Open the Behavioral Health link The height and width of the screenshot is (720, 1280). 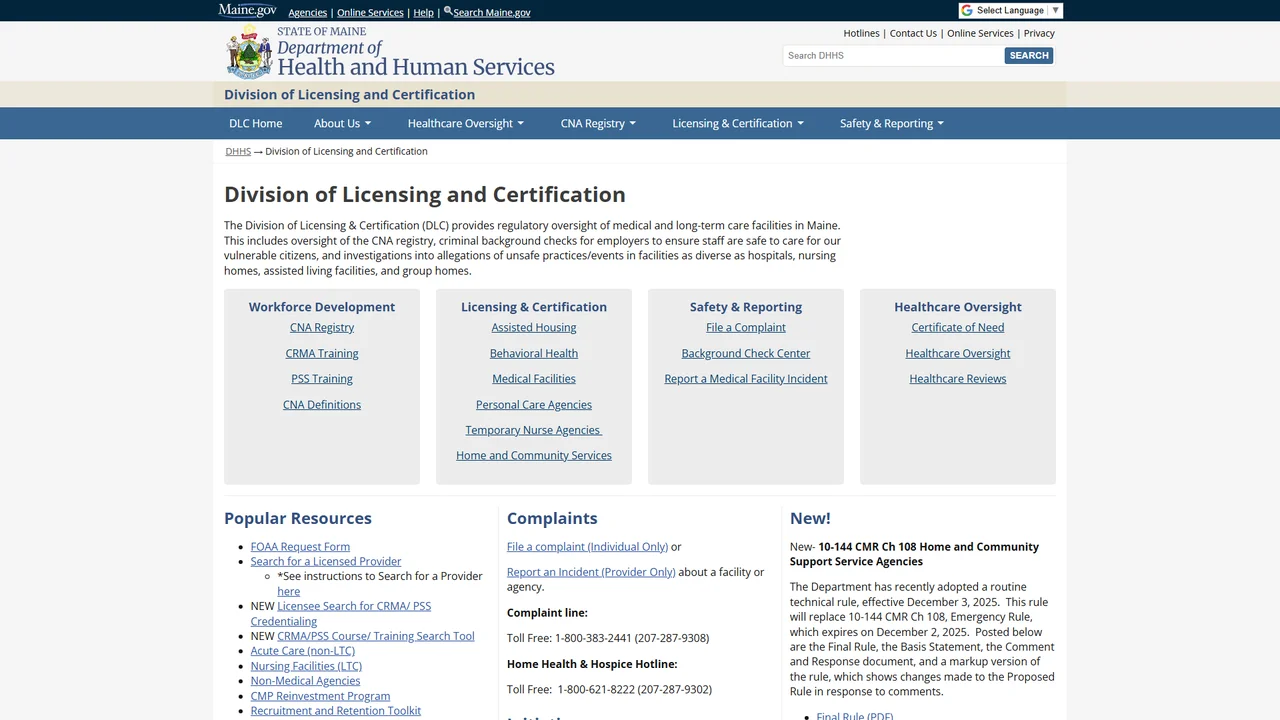click(x=534, y=353)
